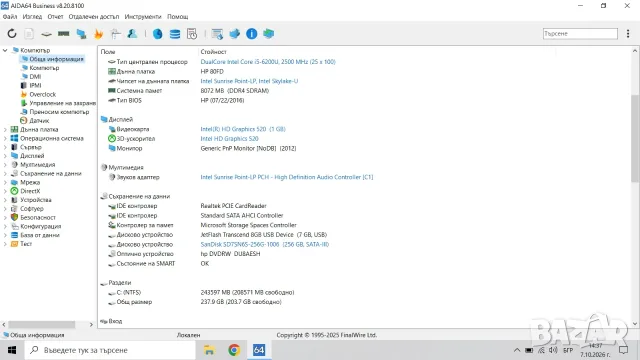Open the Отчет menu
The height and width of the screenshot is (360, 640).
click(x=56, y=17)
